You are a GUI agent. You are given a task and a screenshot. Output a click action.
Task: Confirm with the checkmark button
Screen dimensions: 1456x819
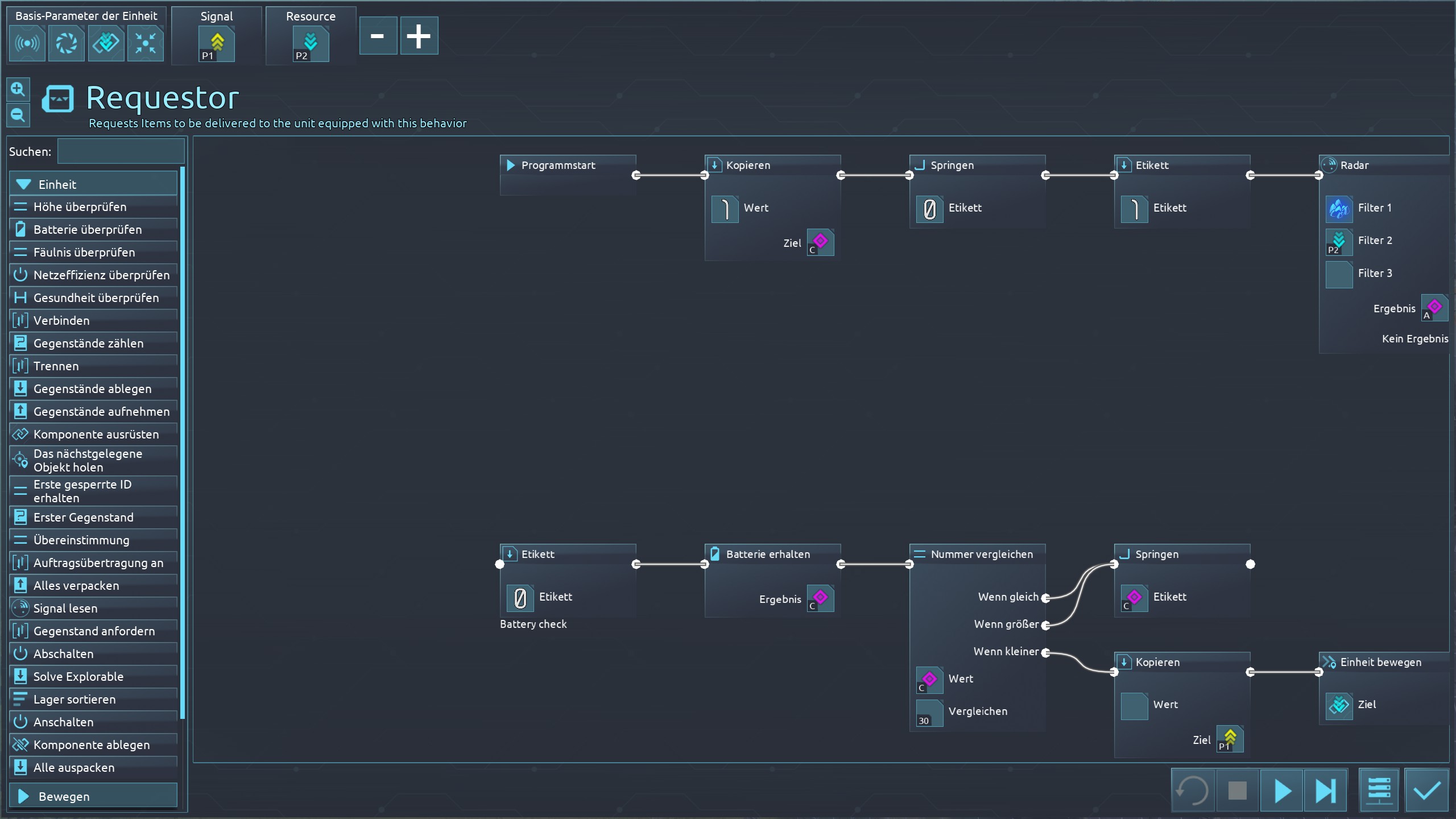pyautogui.click(x=1426, y=791)
